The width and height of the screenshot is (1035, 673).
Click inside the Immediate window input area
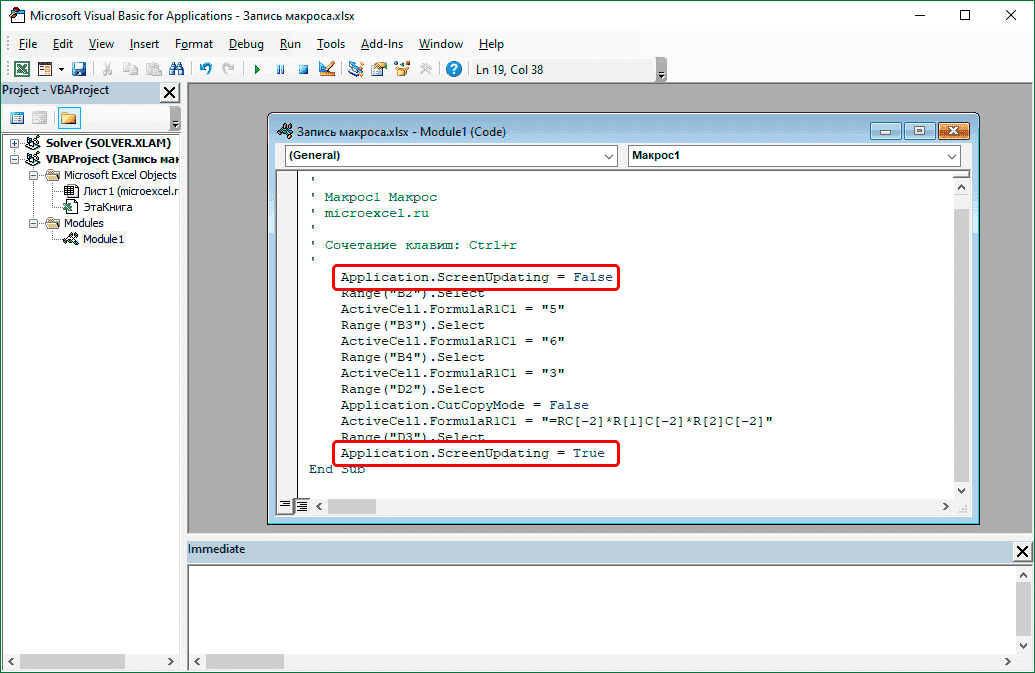tap(600, 605)
